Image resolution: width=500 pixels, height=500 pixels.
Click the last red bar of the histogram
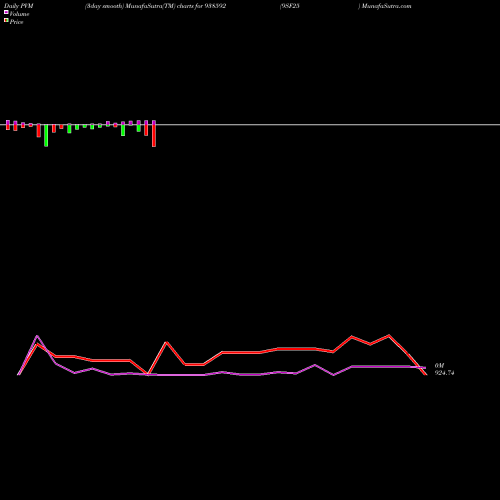tap(154, 136)
